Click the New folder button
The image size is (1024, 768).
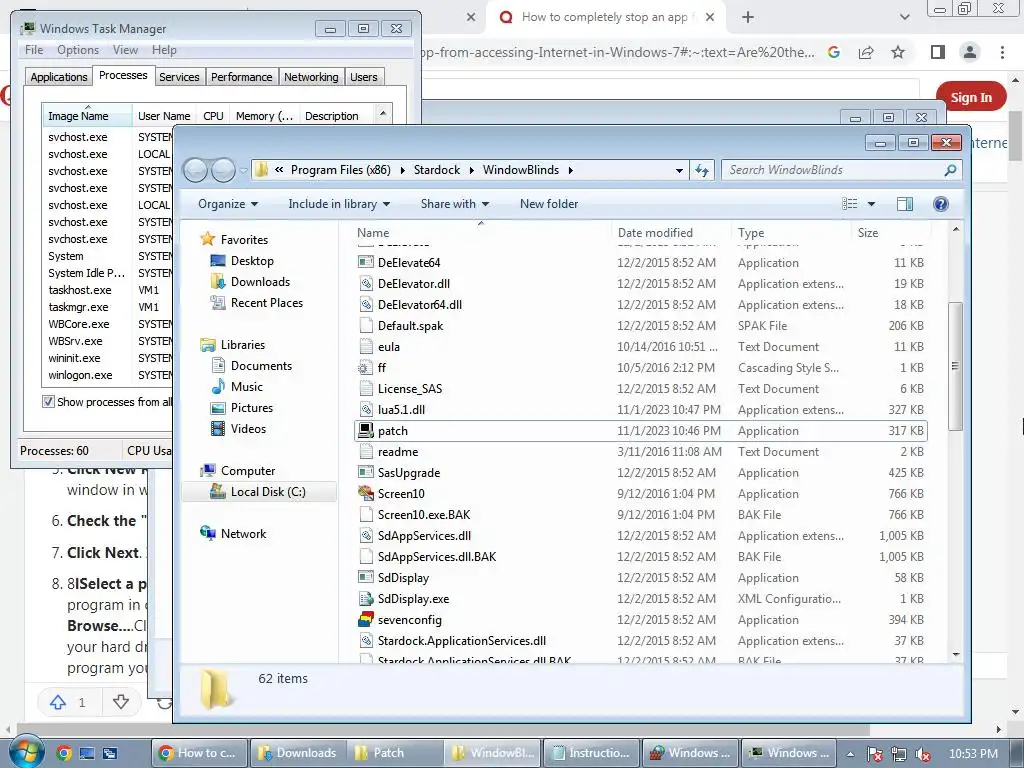549,204
